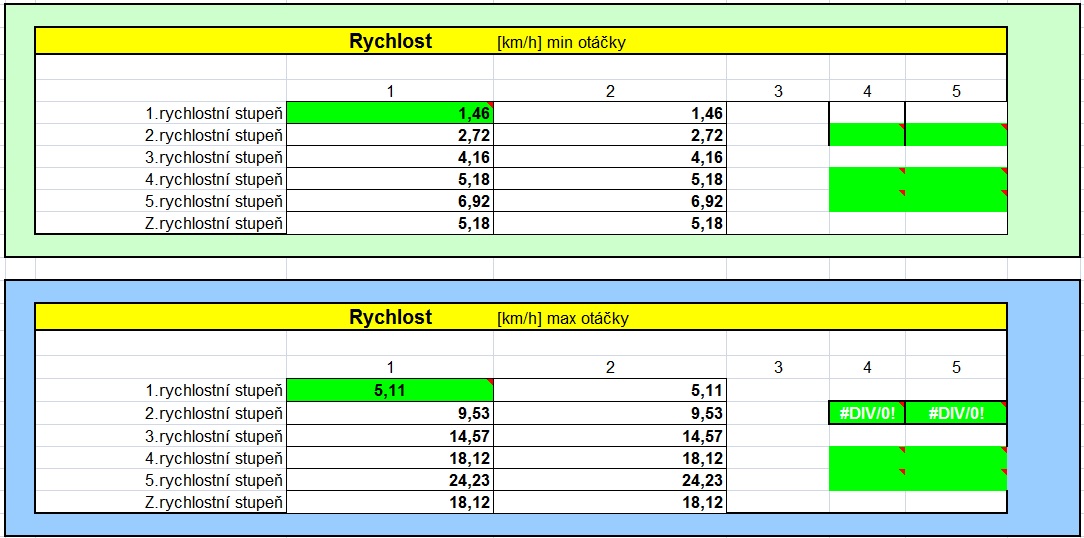Select '4.rychlostní stupeň' label in max otáčky table
1084x538 pixels.
(214, 457)
